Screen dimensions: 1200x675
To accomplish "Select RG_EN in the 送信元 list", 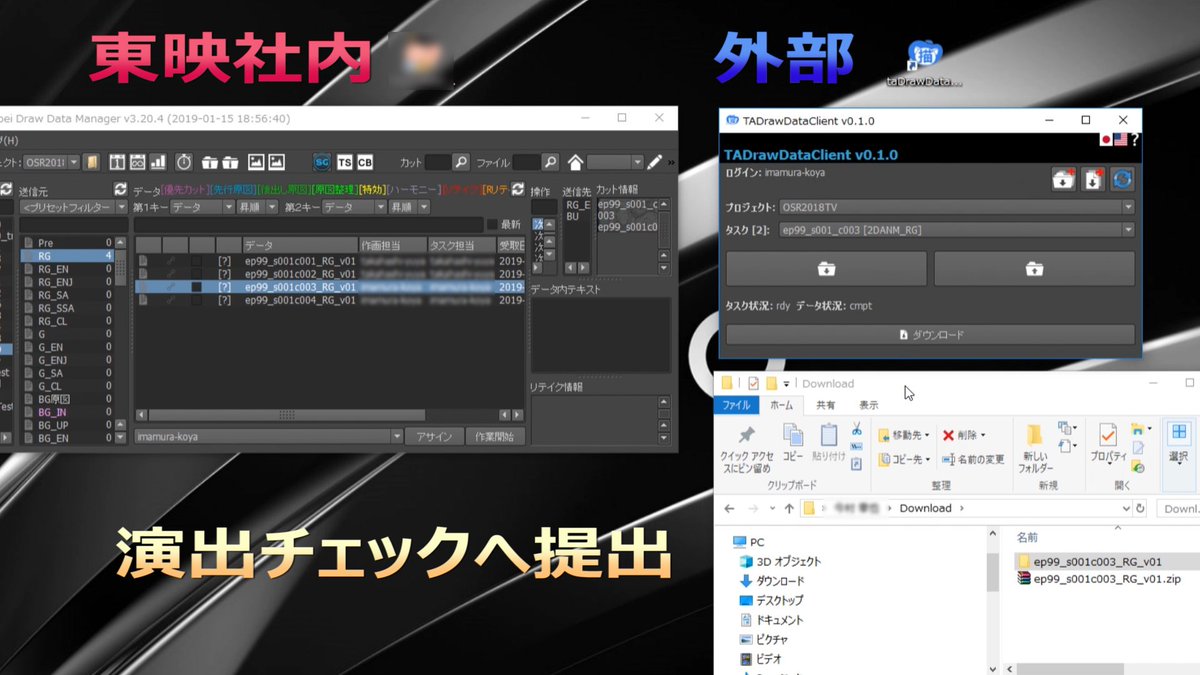I will [x=68, y=269].
